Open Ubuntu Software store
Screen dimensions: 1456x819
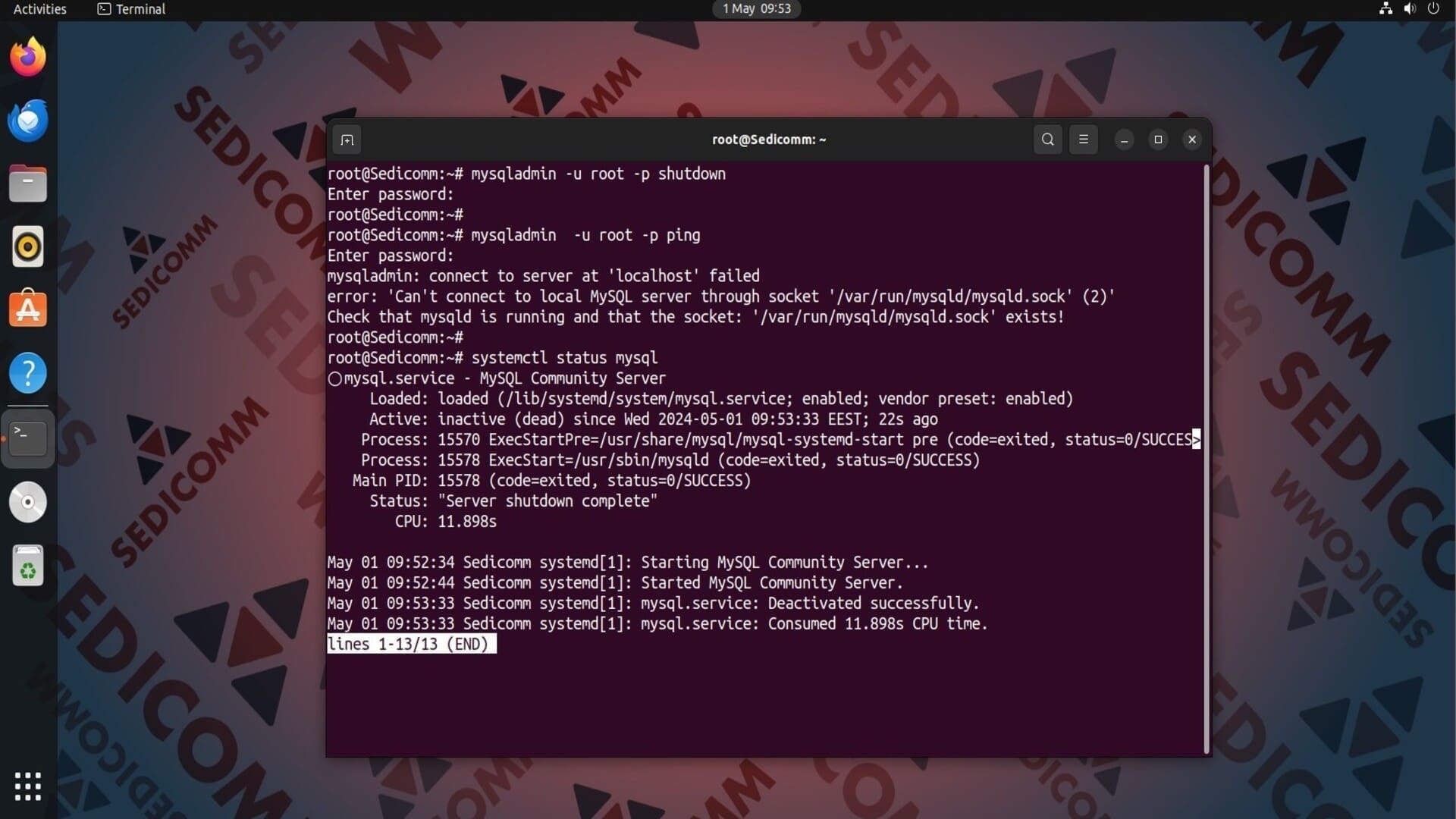pyautogui.click(x=28, y=309)
